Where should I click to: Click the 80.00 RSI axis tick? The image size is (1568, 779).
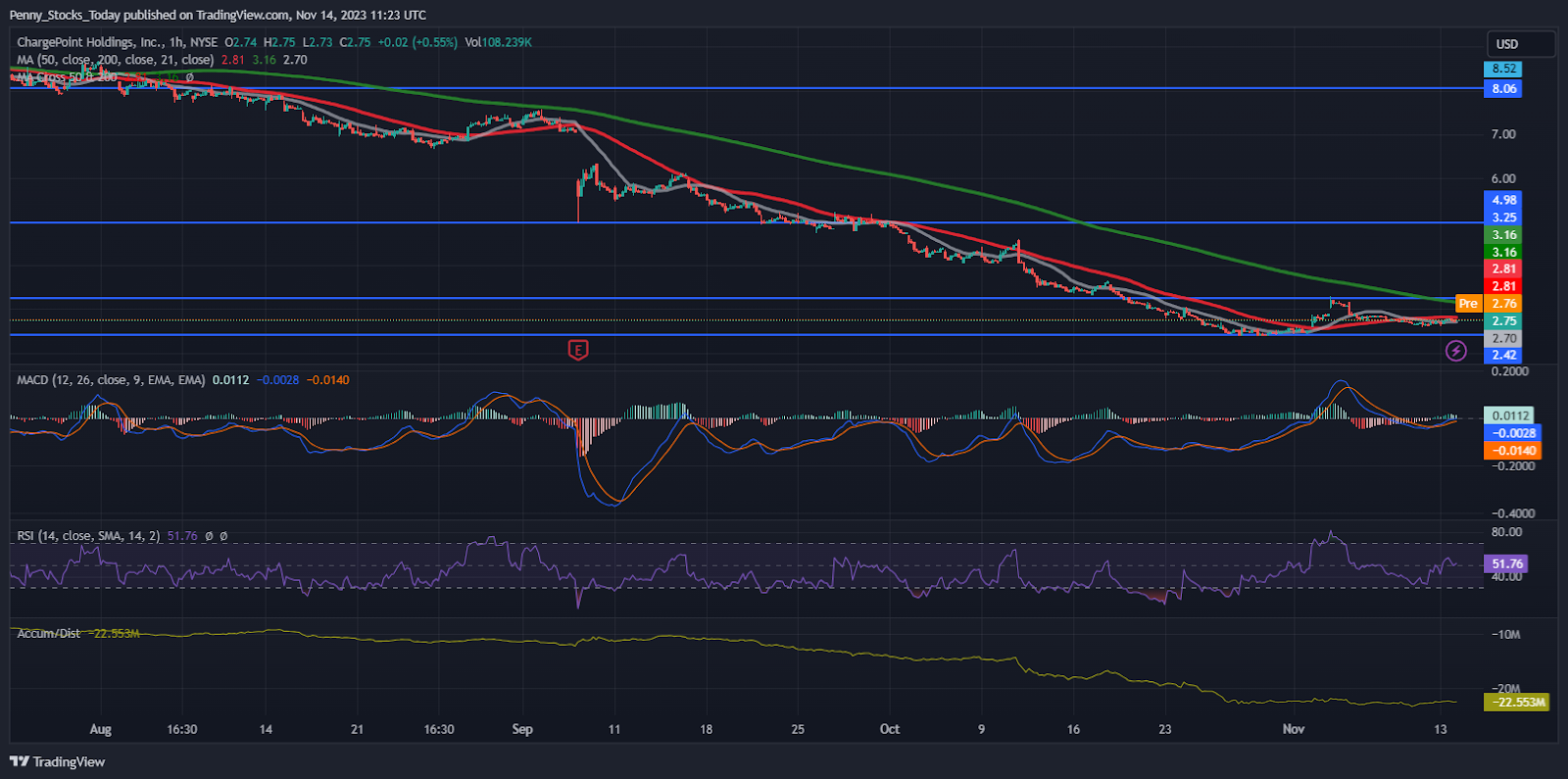[x=1506, y=532]
